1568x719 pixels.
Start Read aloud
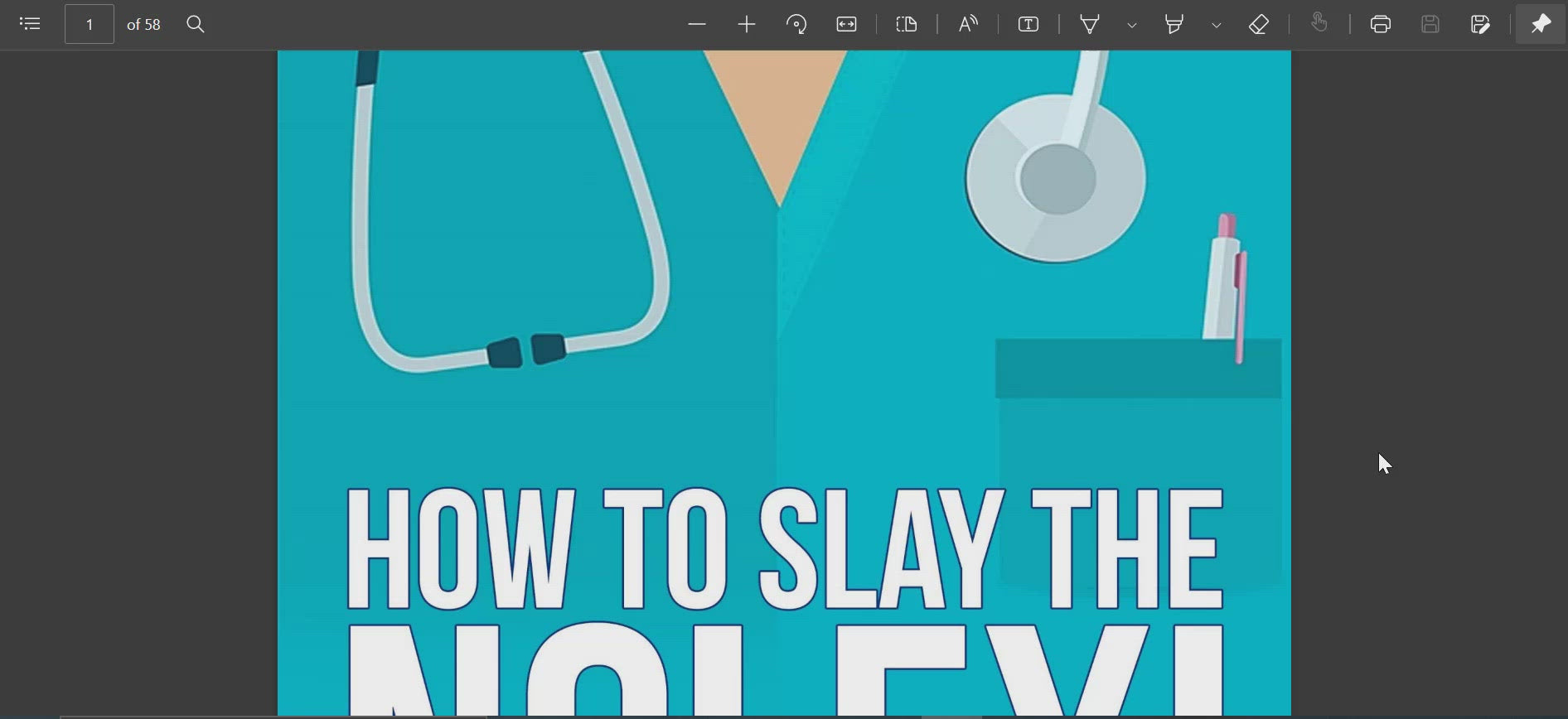click(968, 24)
